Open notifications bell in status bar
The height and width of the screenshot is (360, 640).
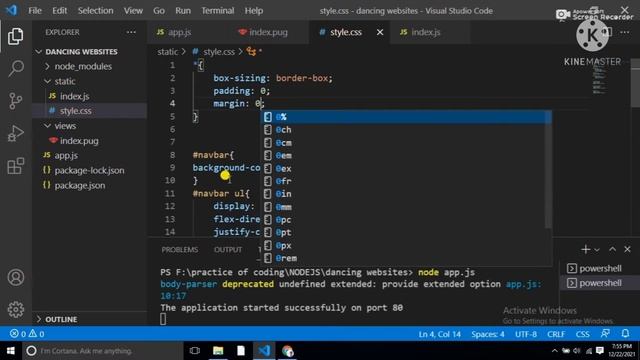click(x=625, y=334)
